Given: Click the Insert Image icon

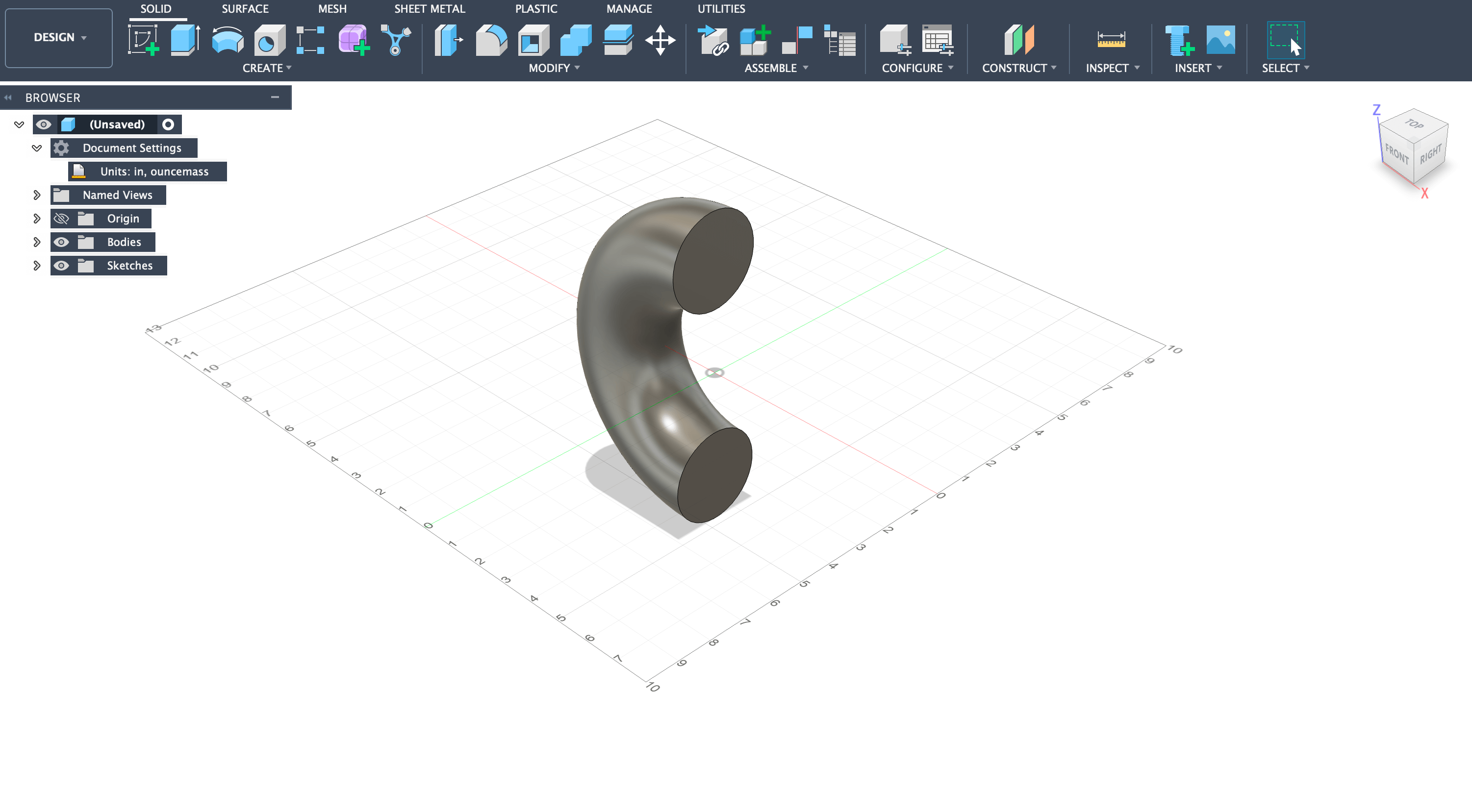Looking at the screenshot, I should [x=1220, y=40].
